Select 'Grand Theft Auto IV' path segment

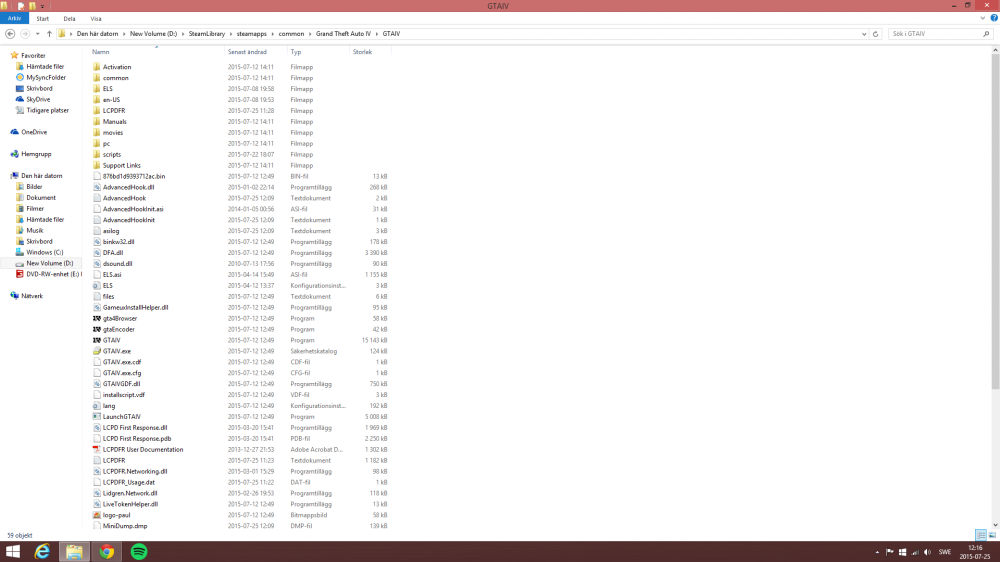343,34
